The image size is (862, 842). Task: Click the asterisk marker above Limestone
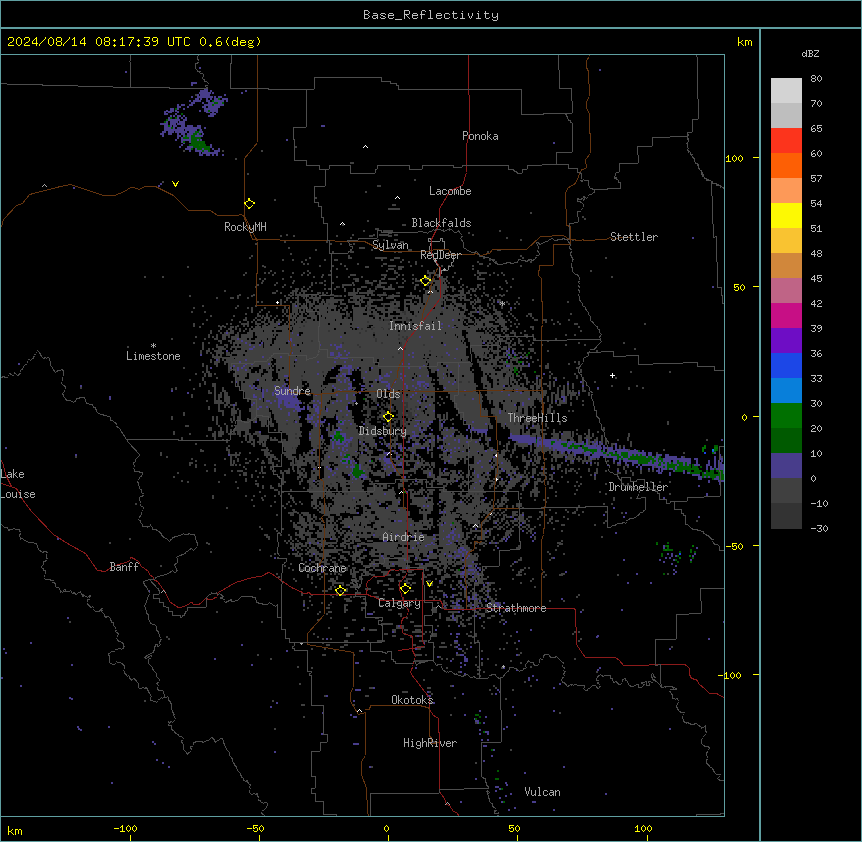tap(153, 346)
